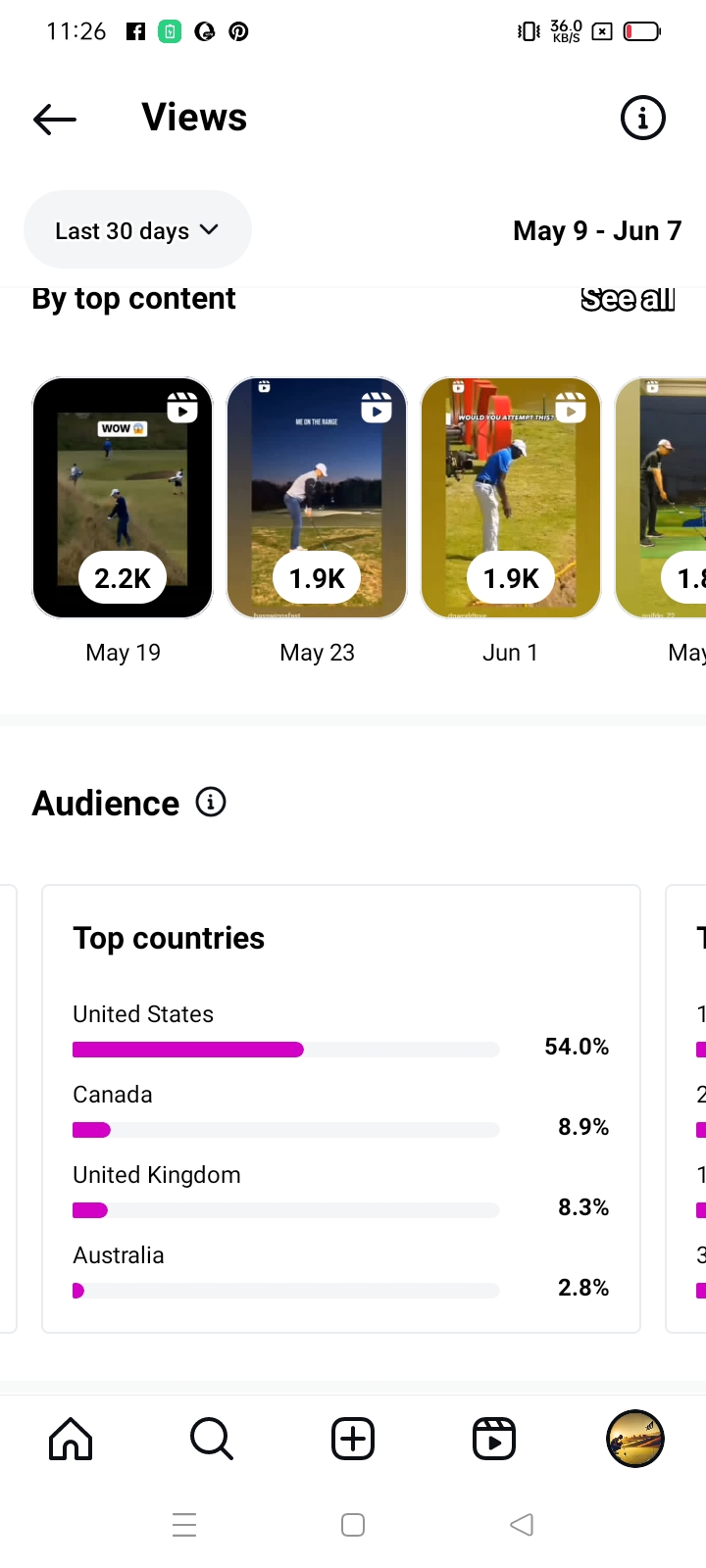The height and width of the screenshot is (1568, 706).
Task: Open the Reels tab
Action: 494,1439
